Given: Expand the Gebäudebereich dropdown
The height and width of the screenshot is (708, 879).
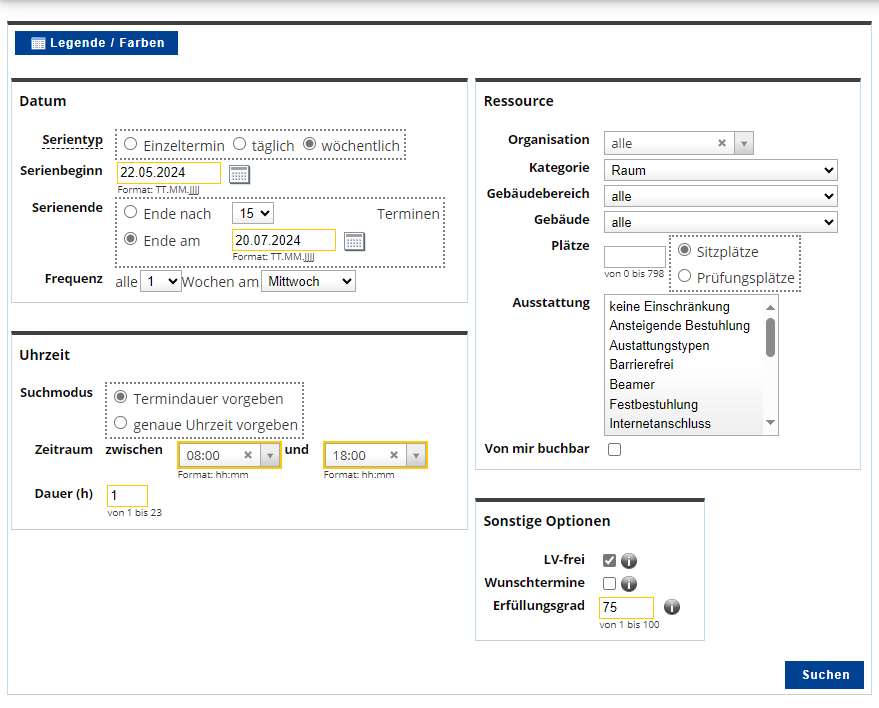Looking at the screenshot, I should (720, 196).
